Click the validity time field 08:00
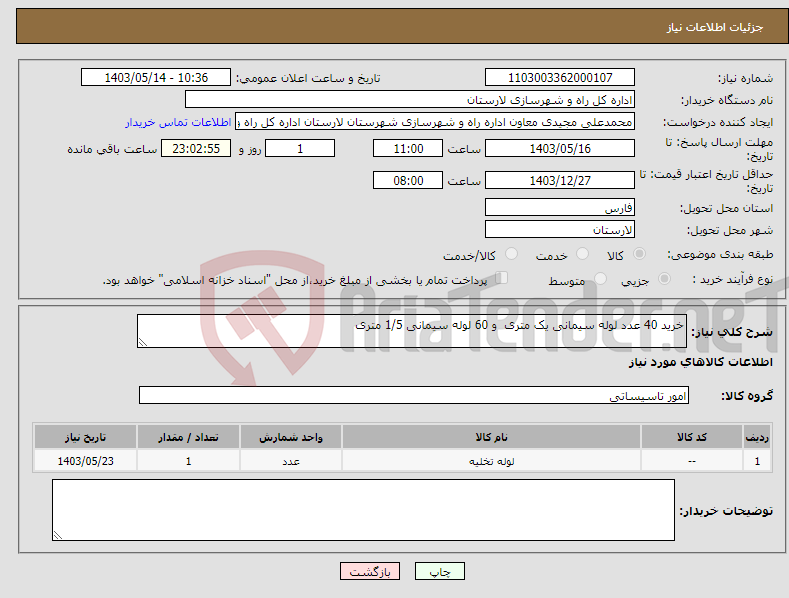The width and height of the screenshot is (789, 598). pos(408,180)
